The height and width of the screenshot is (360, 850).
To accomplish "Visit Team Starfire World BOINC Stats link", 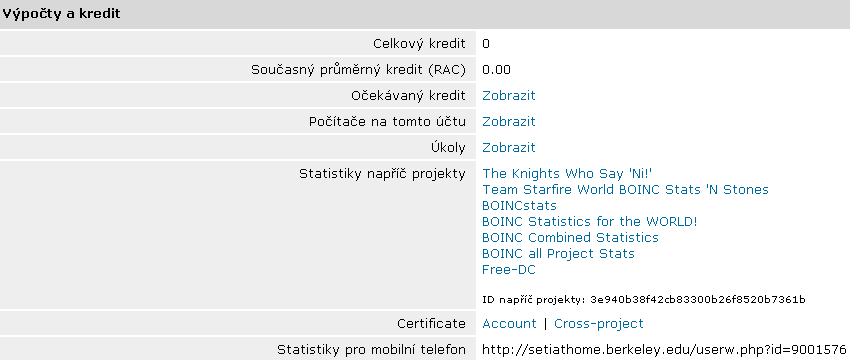I will 625,190.
